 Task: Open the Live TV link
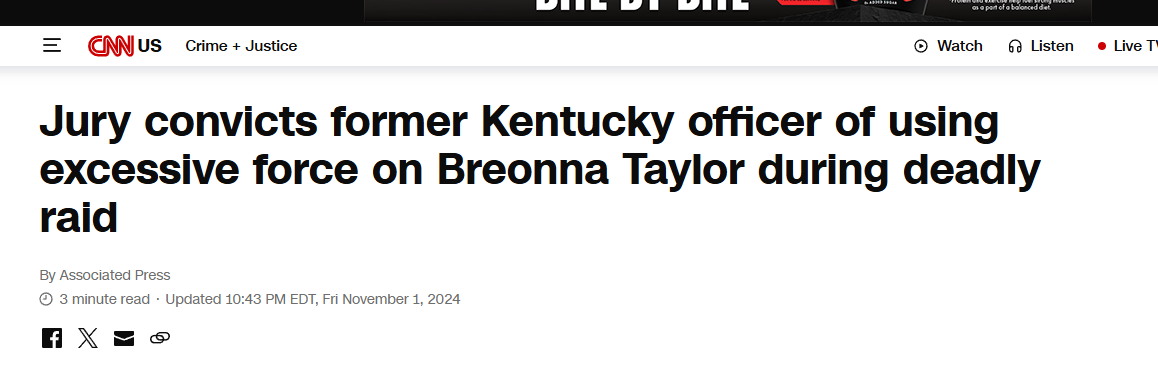[1135, 46]
